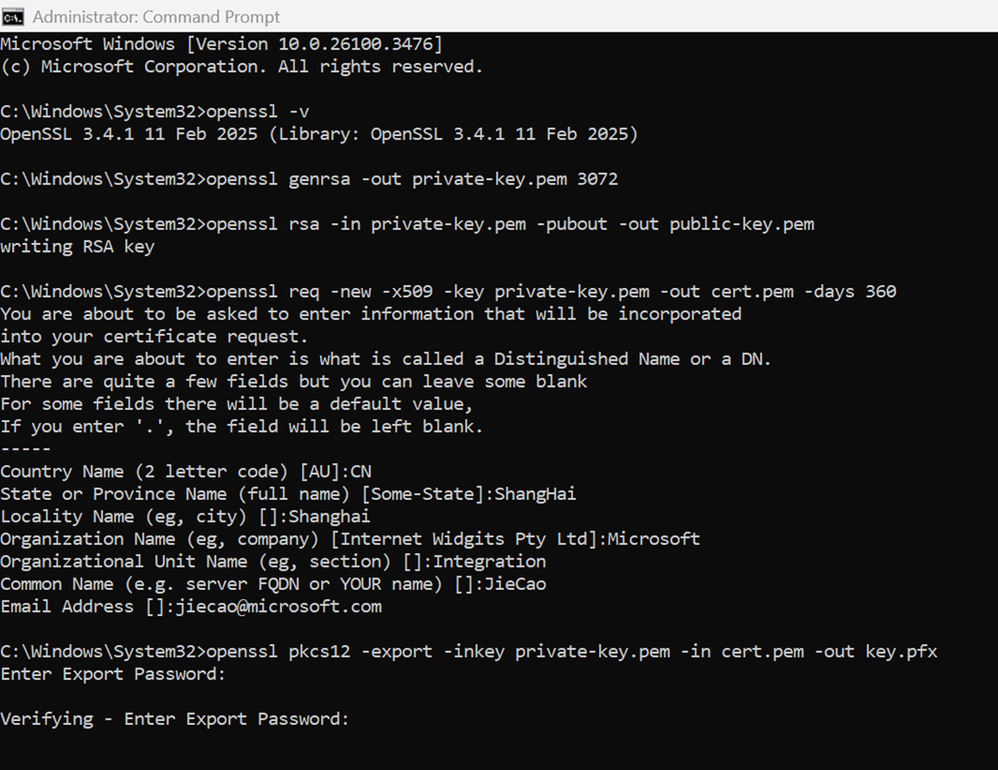The width and height of the screenshot is (998, 770).
Task: Click the email address jiecao@microsoft.com
Action: 279,606
